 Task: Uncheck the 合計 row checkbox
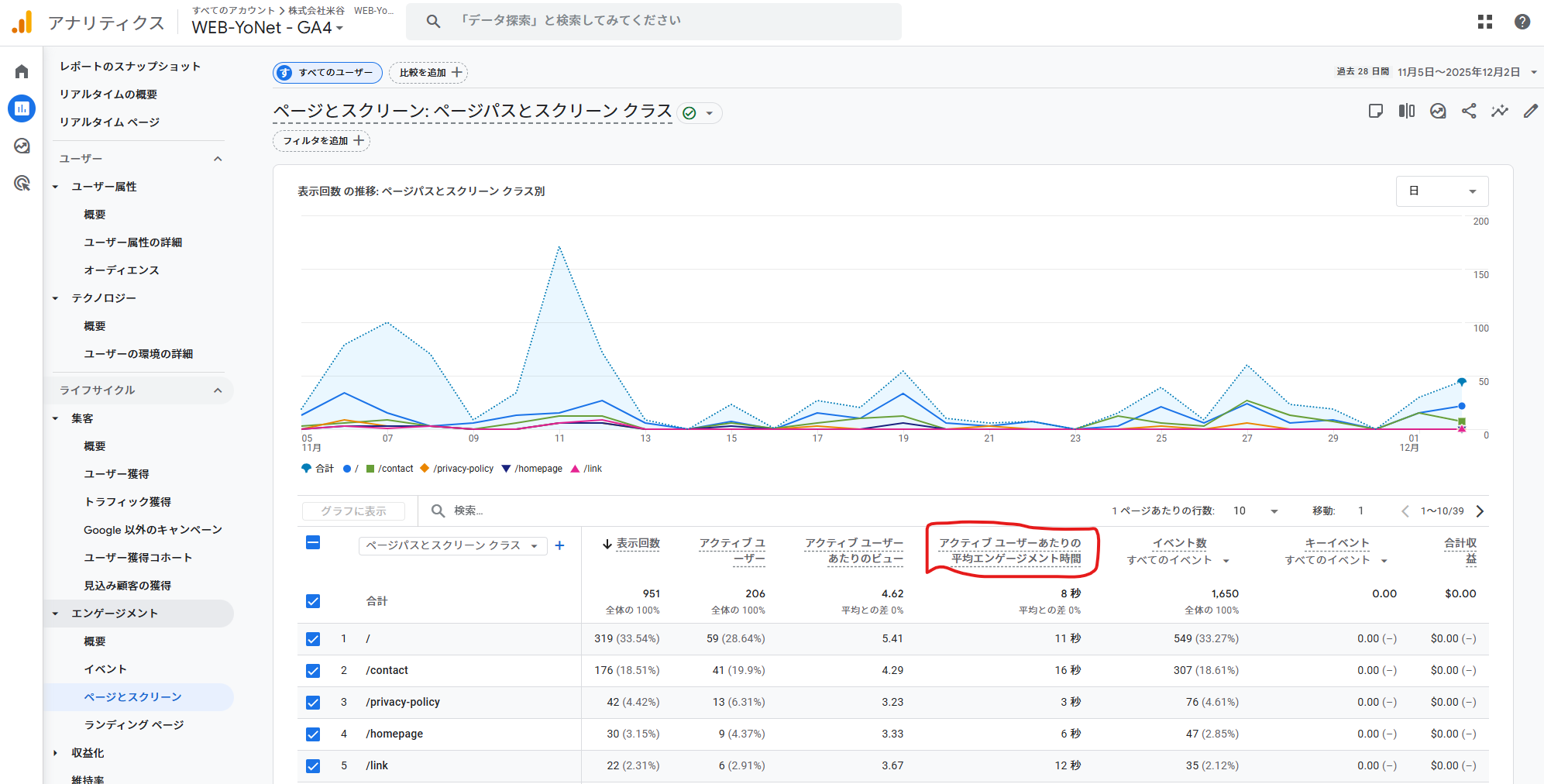click(313, 601)
